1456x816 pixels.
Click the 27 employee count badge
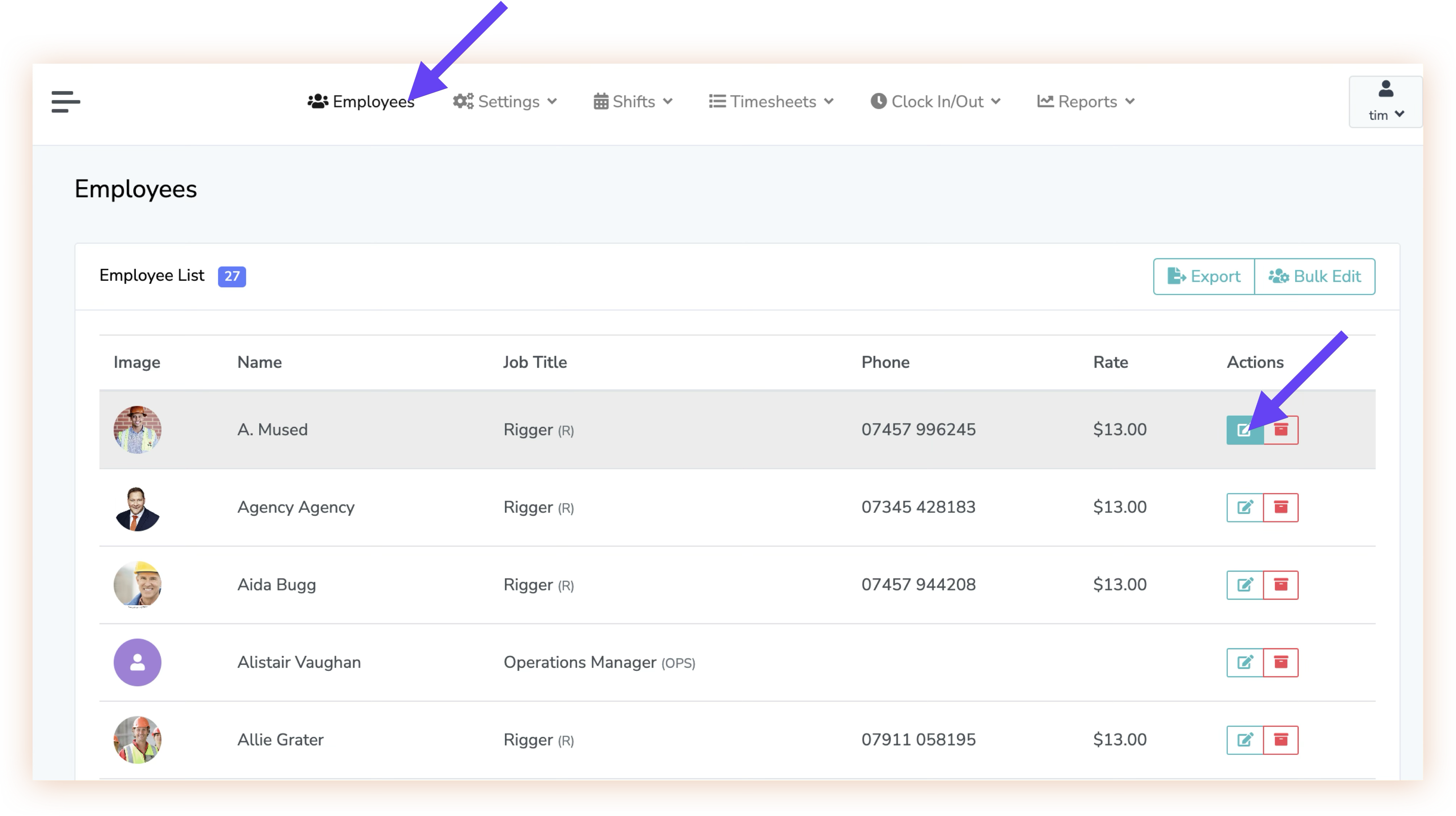point(232,276)
